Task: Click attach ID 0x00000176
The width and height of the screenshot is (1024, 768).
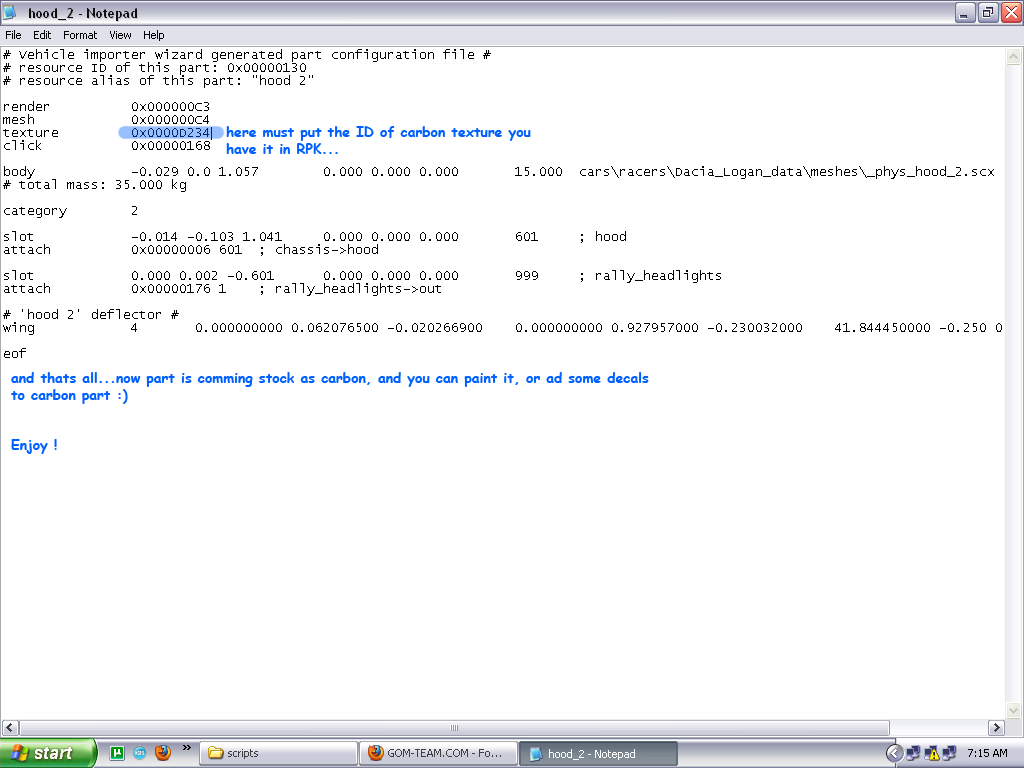Action: click(170, 289)
